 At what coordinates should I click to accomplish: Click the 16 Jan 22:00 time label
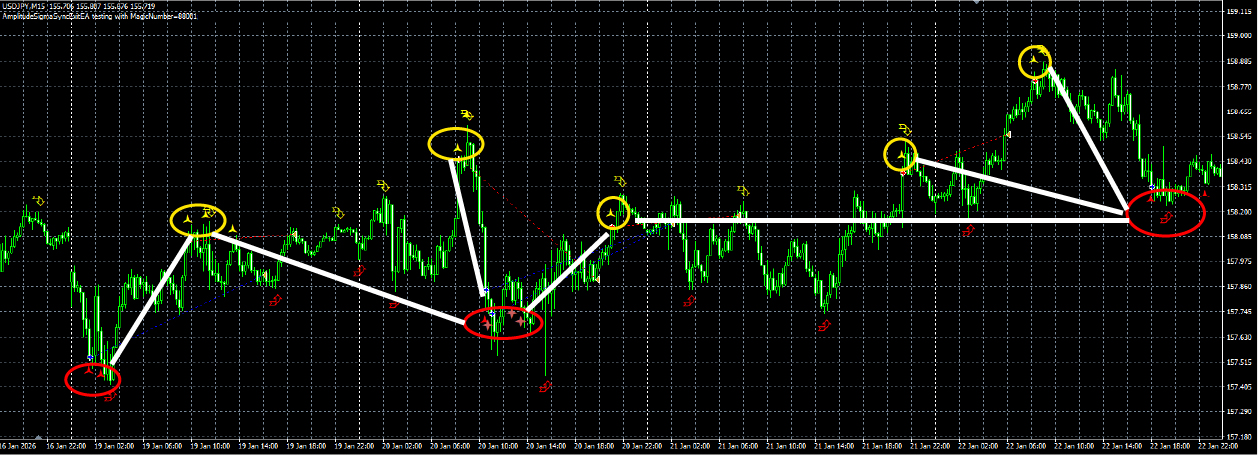click(x=66, y=446)
